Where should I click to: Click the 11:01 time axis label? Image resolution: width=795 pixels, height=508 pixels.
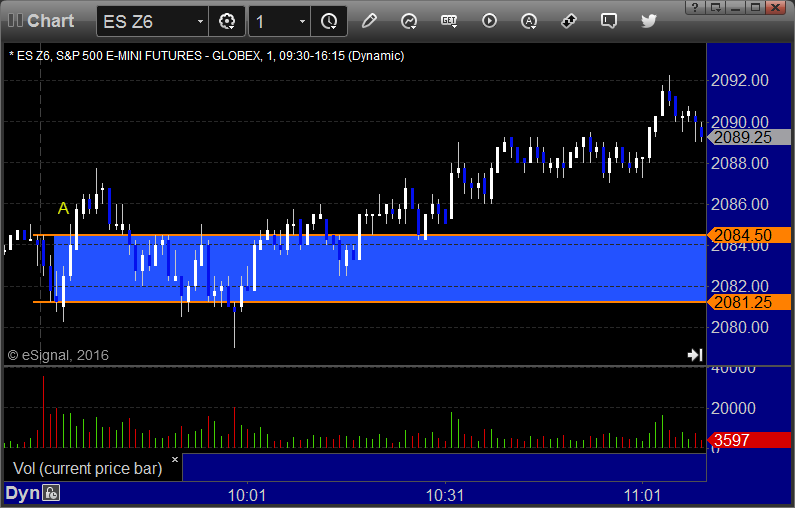click(x=642, y=495)
